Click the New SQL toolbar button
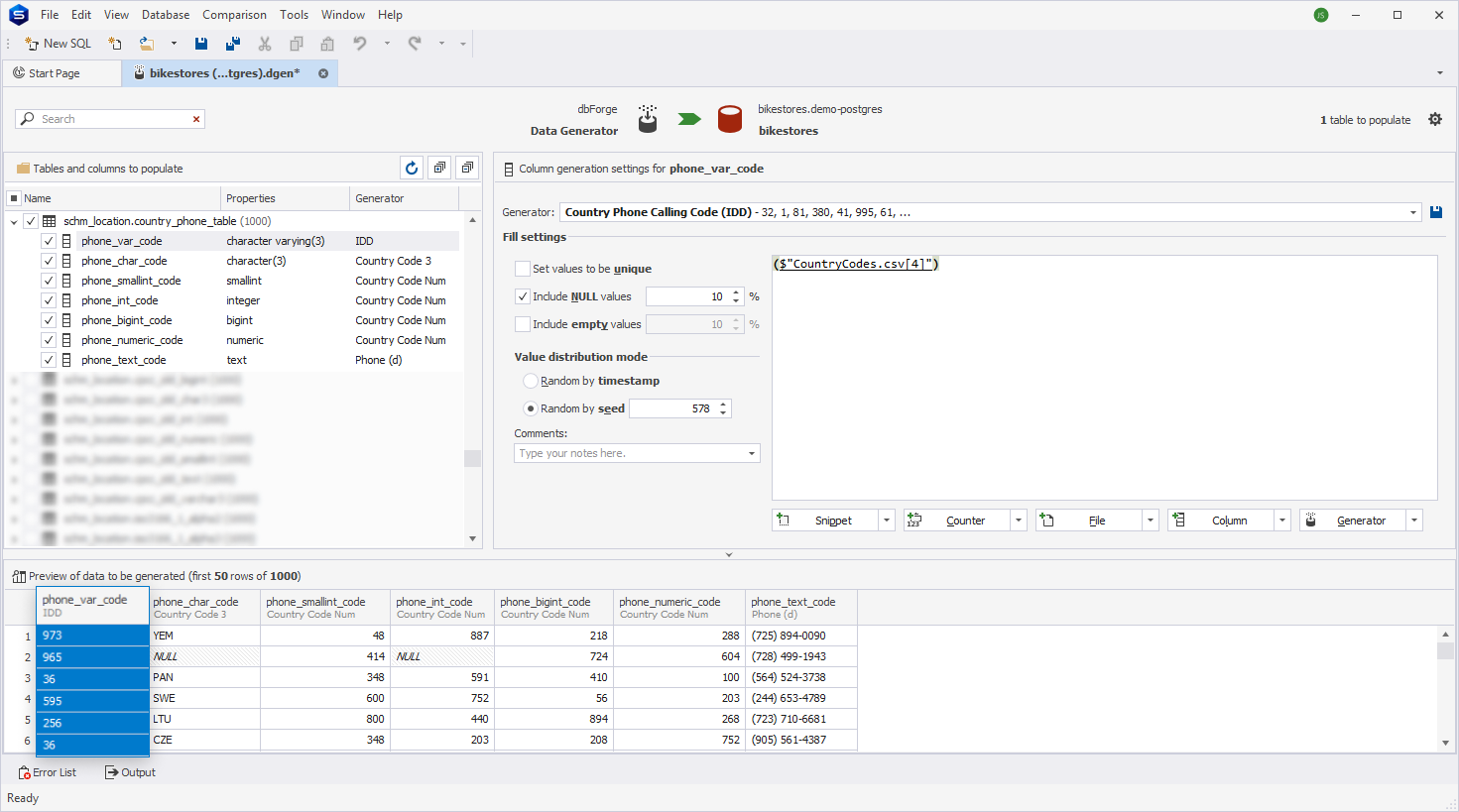Screen dimensions: 1459x812 point(58,44)
